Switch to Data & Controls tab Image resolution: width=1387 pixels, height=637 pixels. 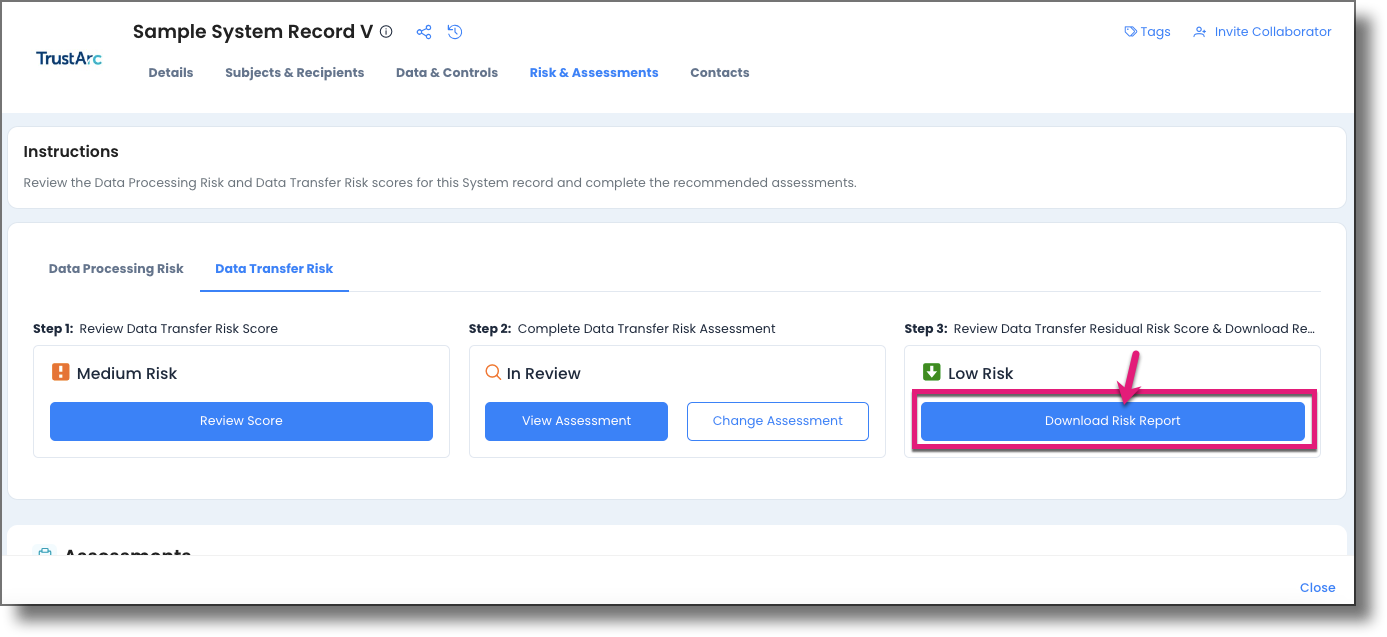click(447, 73)
